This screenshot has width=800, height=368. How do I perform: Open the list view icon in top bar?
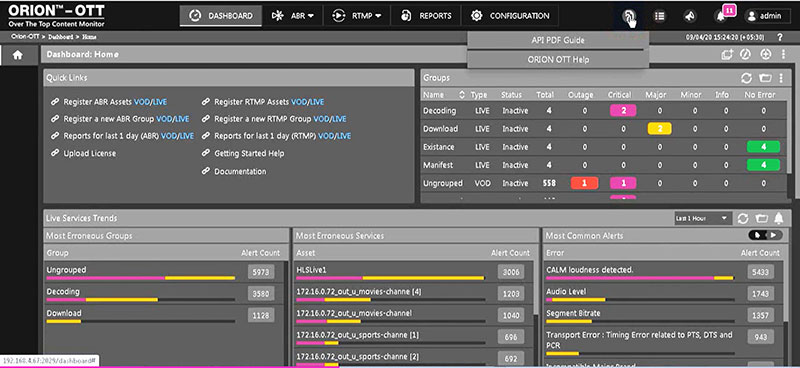tap(659, 16)
